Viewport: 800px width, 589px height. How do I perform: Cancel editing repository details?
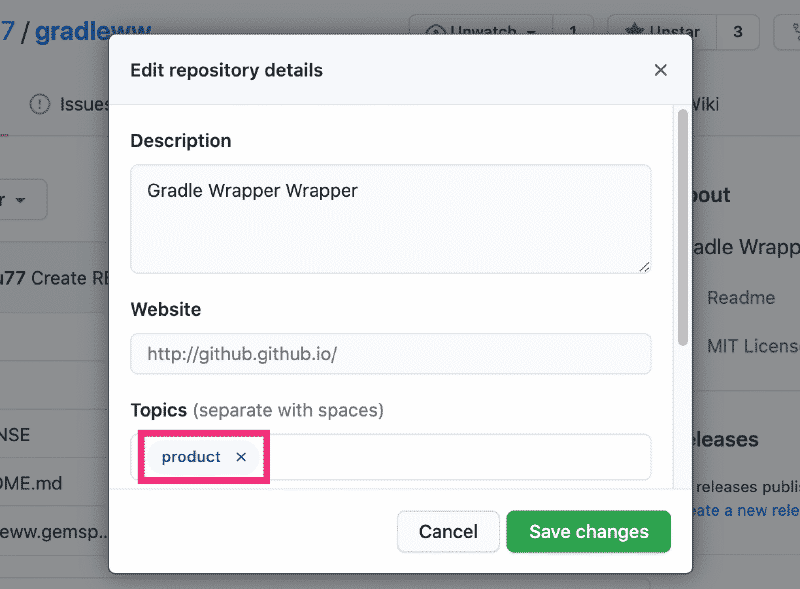pos(448,532)
